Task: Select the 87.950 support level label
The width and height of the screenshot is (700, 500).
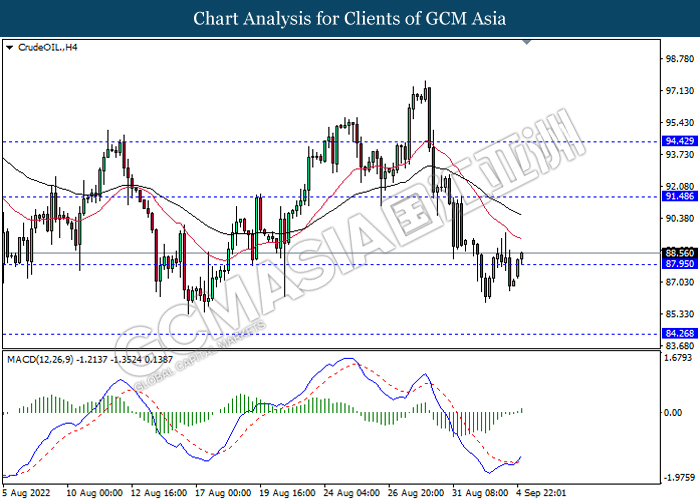Action: [679, 264]
